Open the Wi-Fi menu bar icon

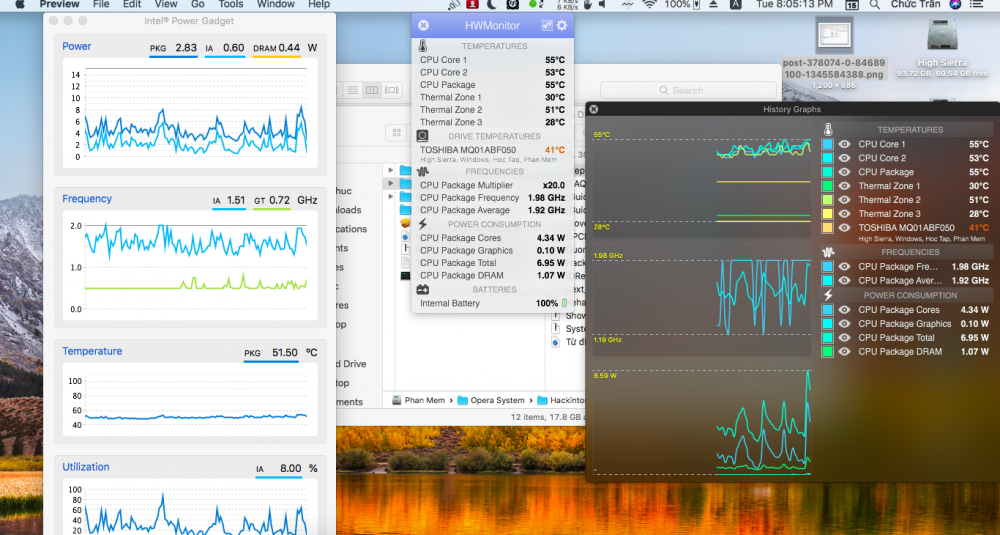tap(649, 4)
